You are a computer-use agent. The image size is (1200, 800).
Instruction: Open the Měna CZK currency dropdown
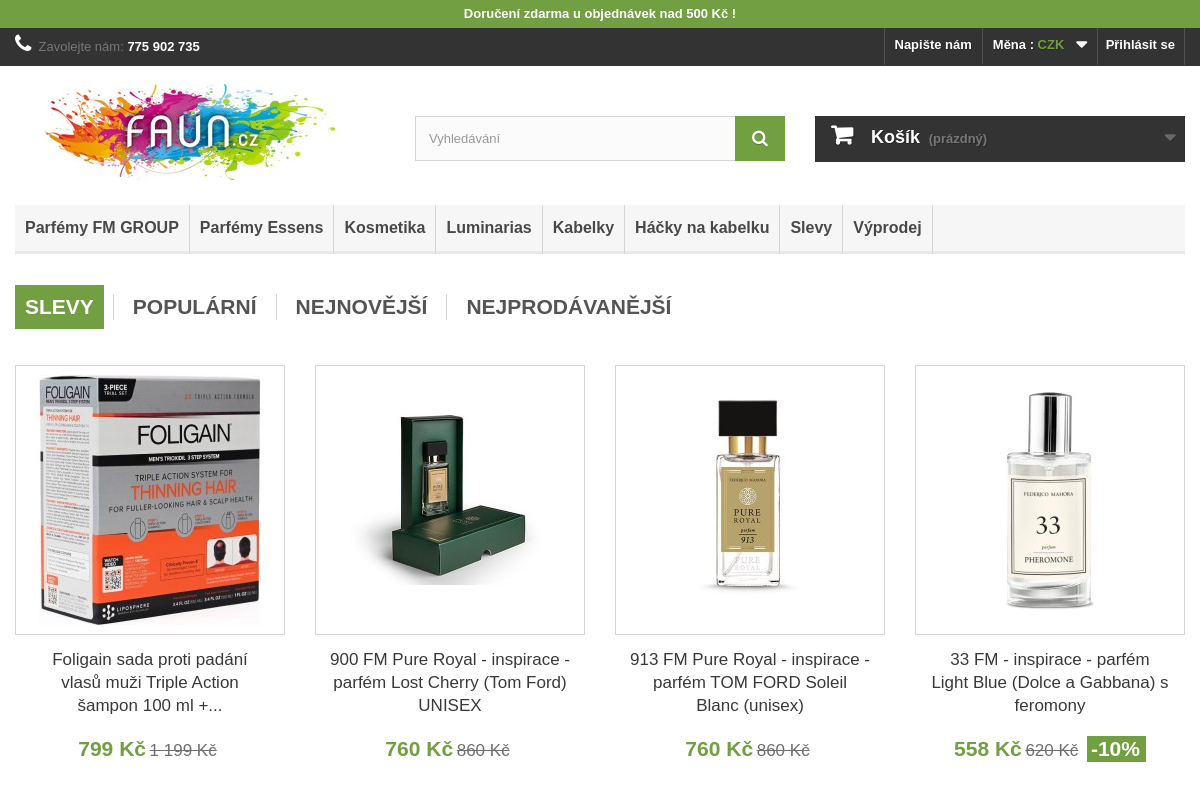pos(1040,45)
